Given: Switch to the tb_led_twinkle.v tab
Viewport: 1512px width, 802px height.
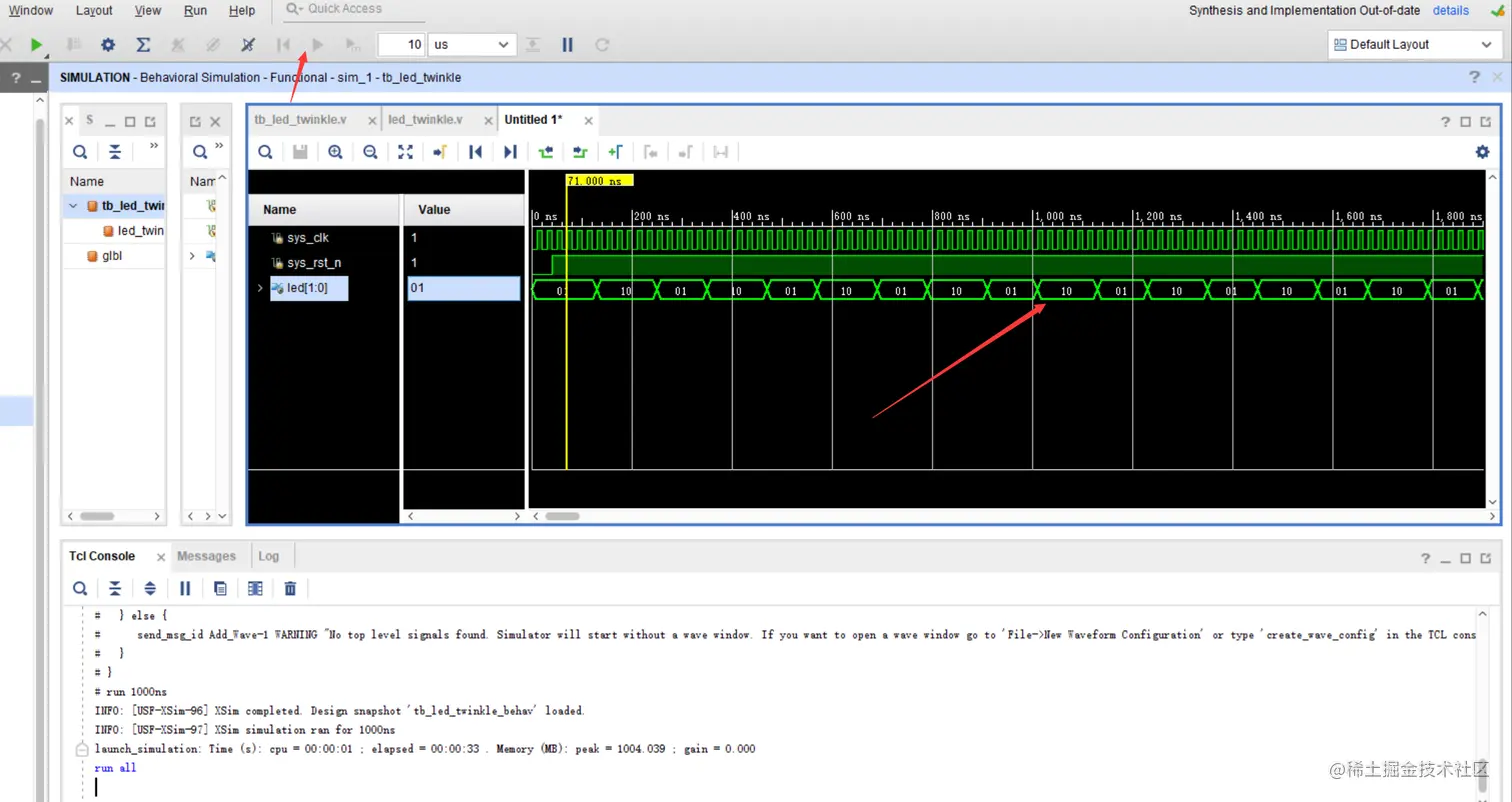Looking at the screenshot, I should [x=300, y=119].
